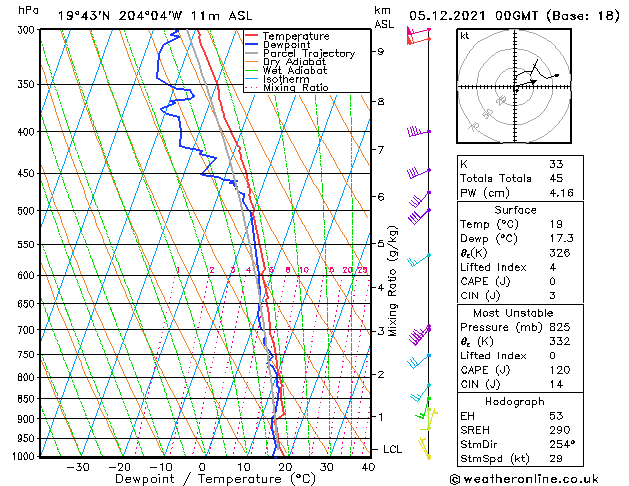
Task: Click the Totals Totals value 45
Action: tap(556, 178)
